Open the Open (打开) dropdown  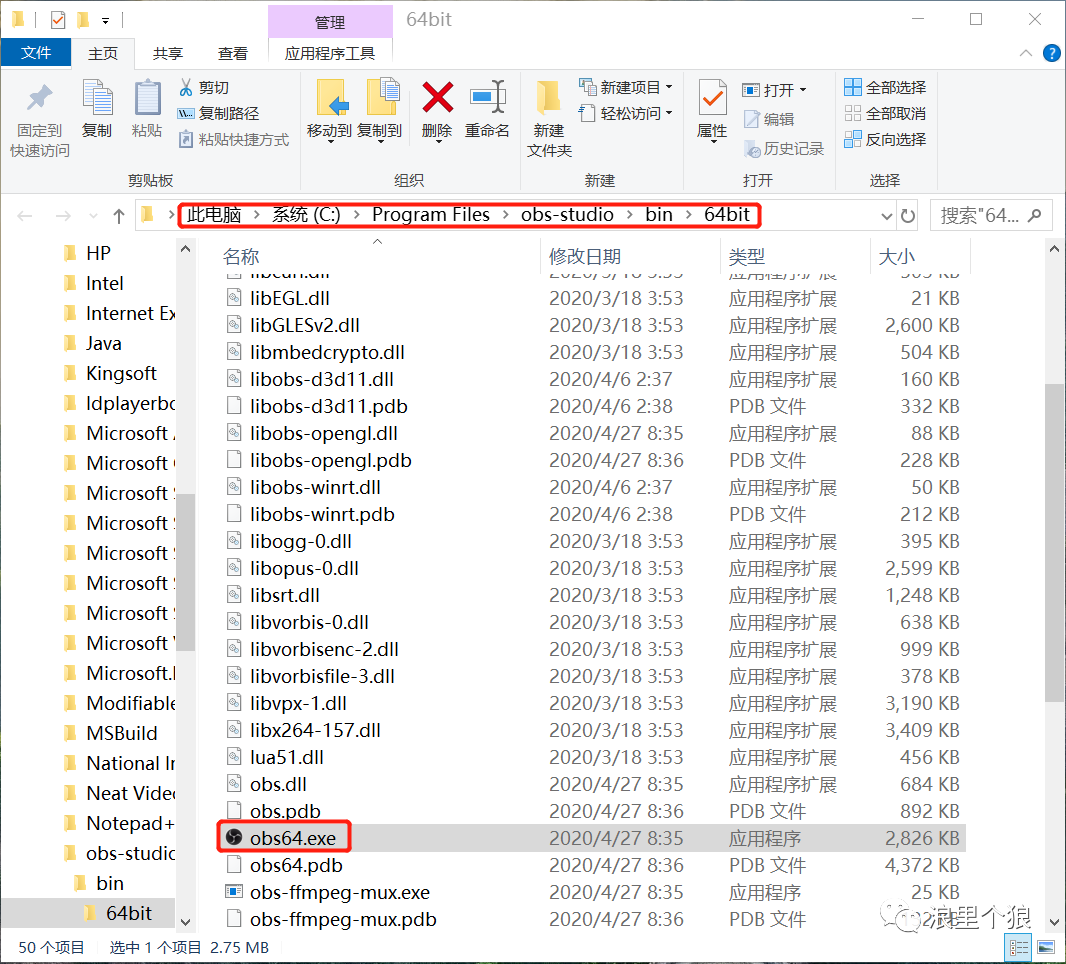[774, 90]
